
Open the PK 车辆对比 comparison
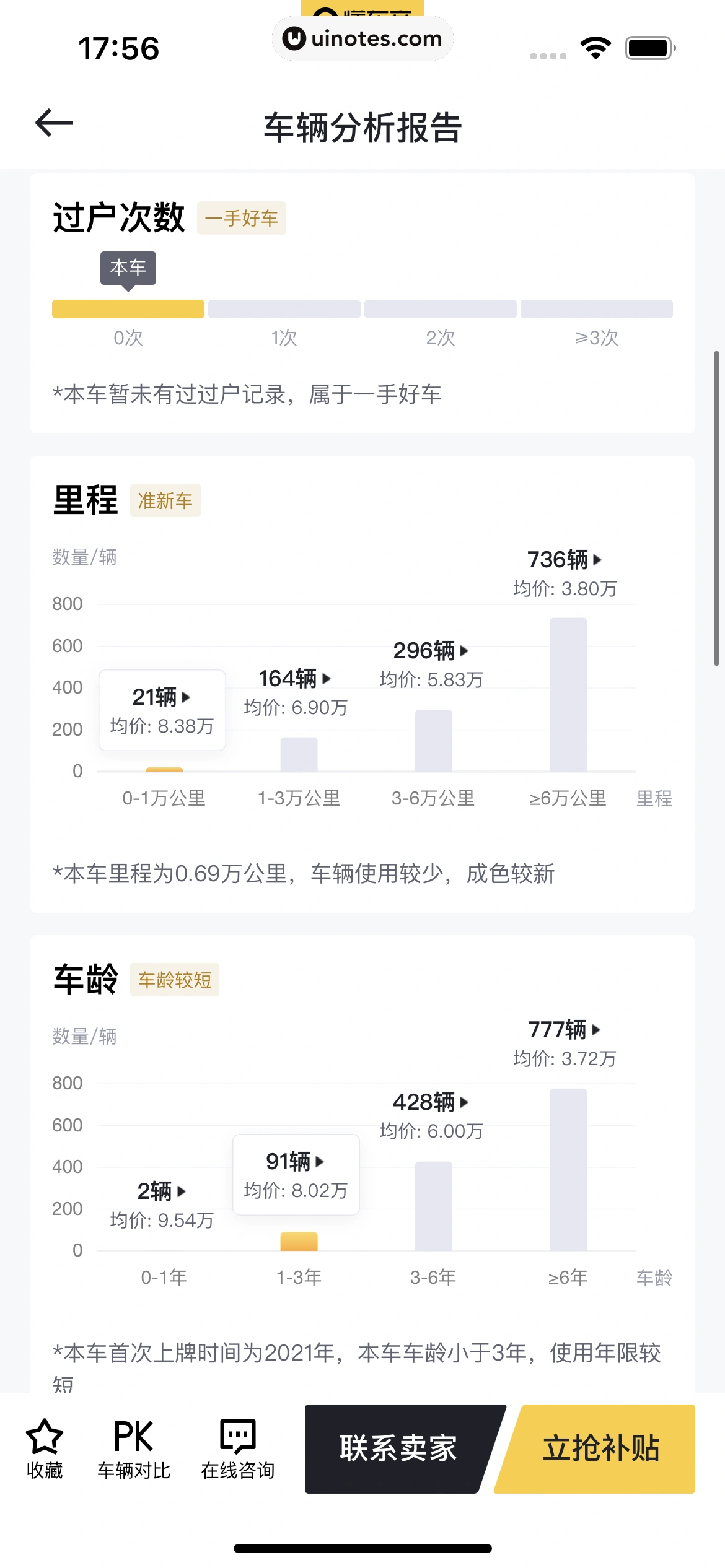(x=133, y=1447)
